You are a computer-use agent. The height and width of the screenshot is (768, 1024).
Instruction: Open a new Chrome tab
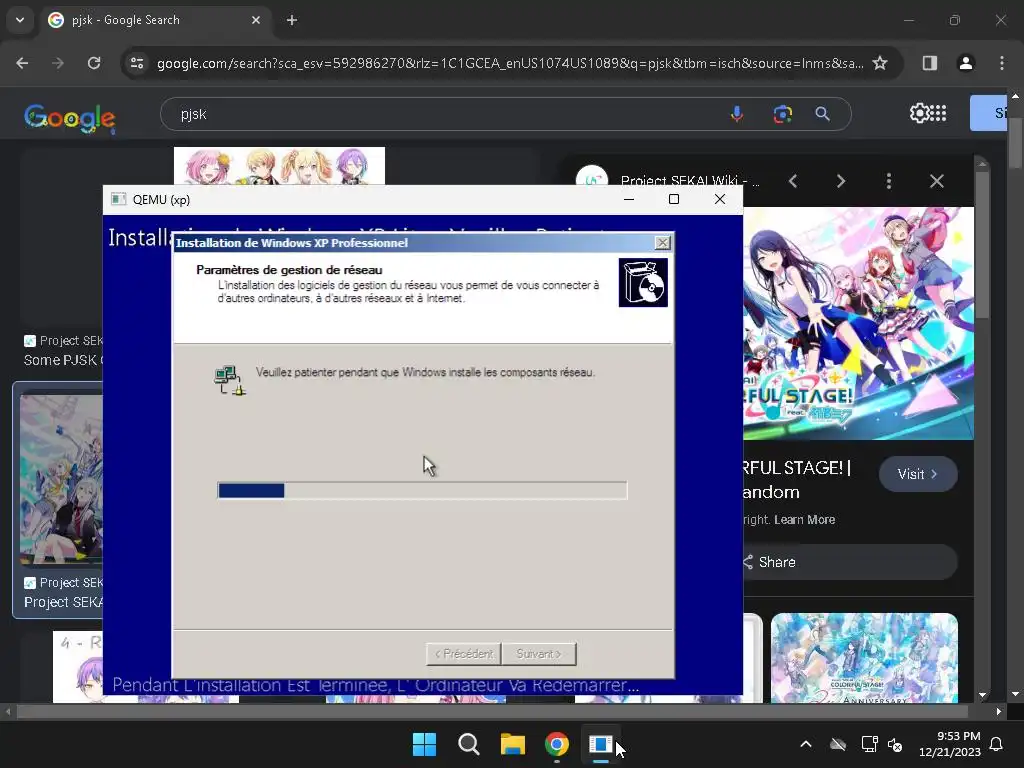(x=292, y=20)
